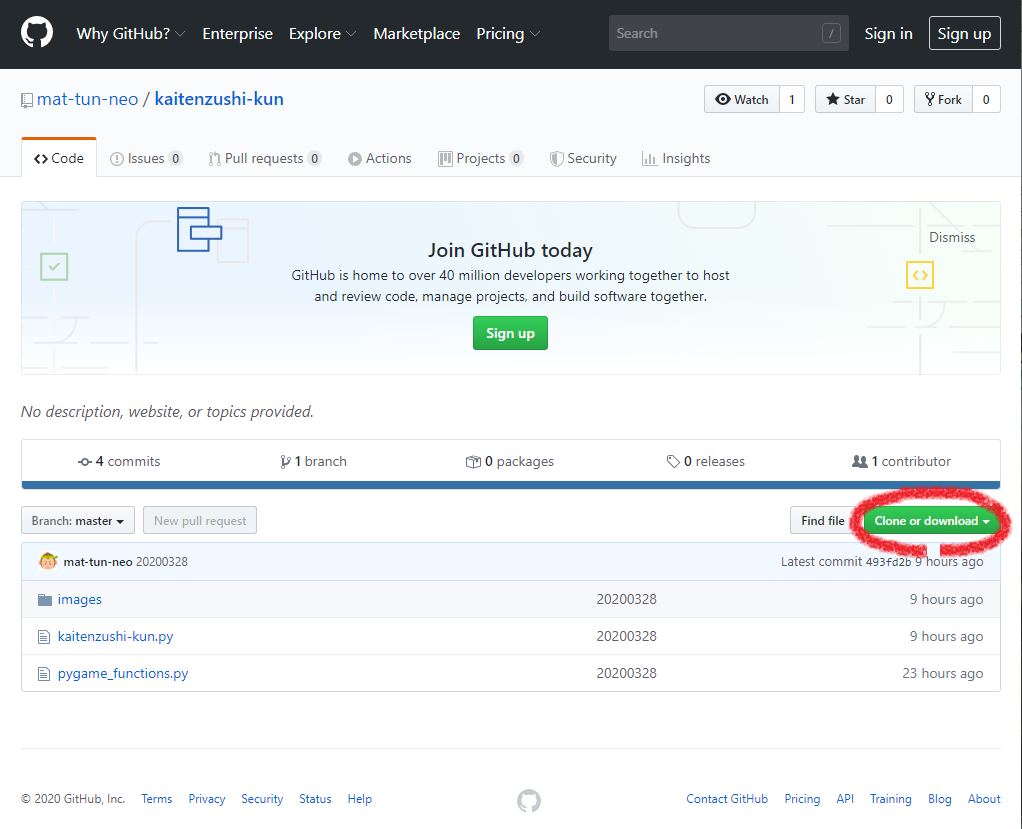View the 4 commits history
The height and width of the screenshot is (829, 1022).
click(119, 461)
